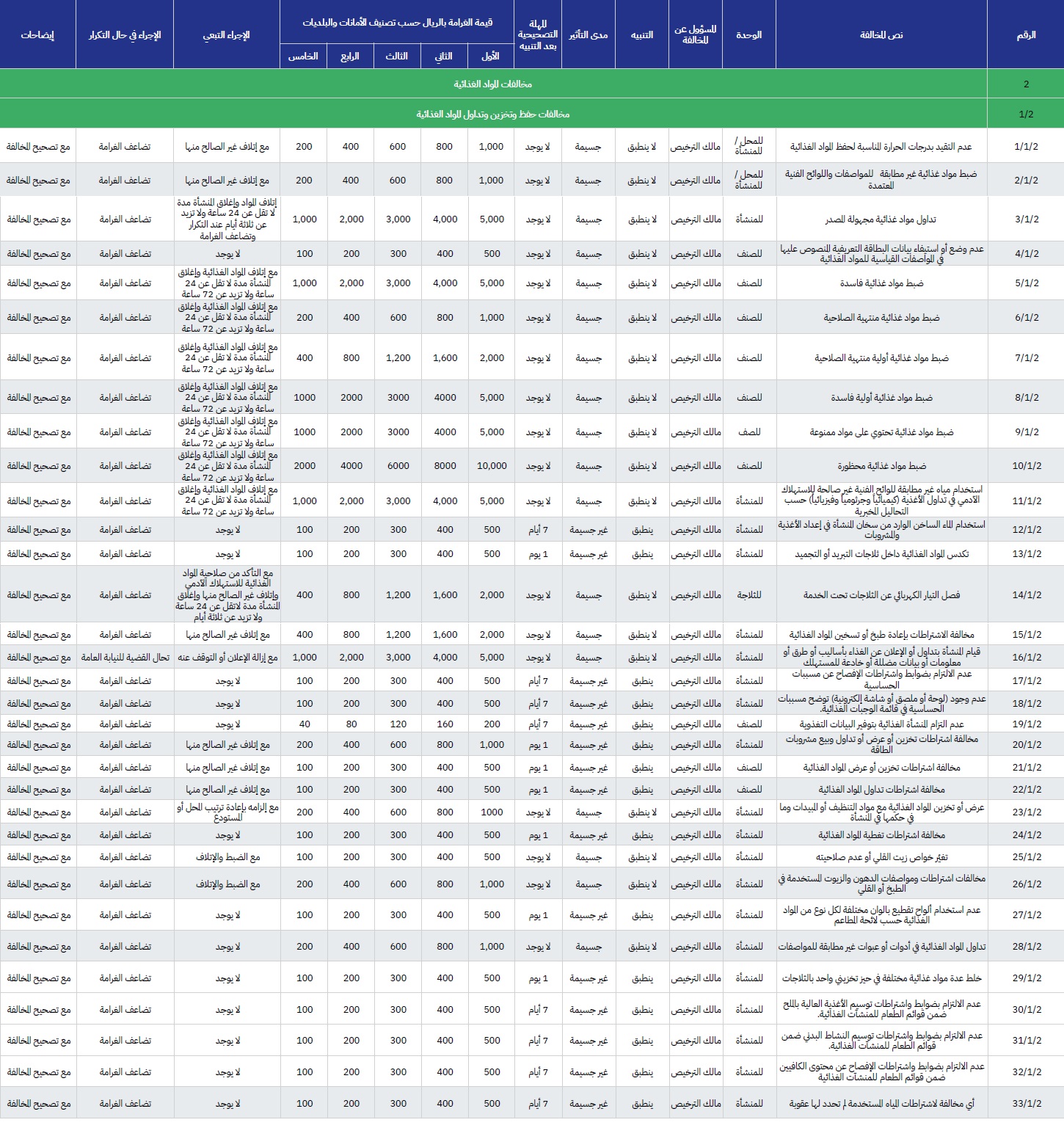Click the "مدى التأثير" column header
The height and width of the screenshot is (1128, 1064).
[x=589, y=34]
